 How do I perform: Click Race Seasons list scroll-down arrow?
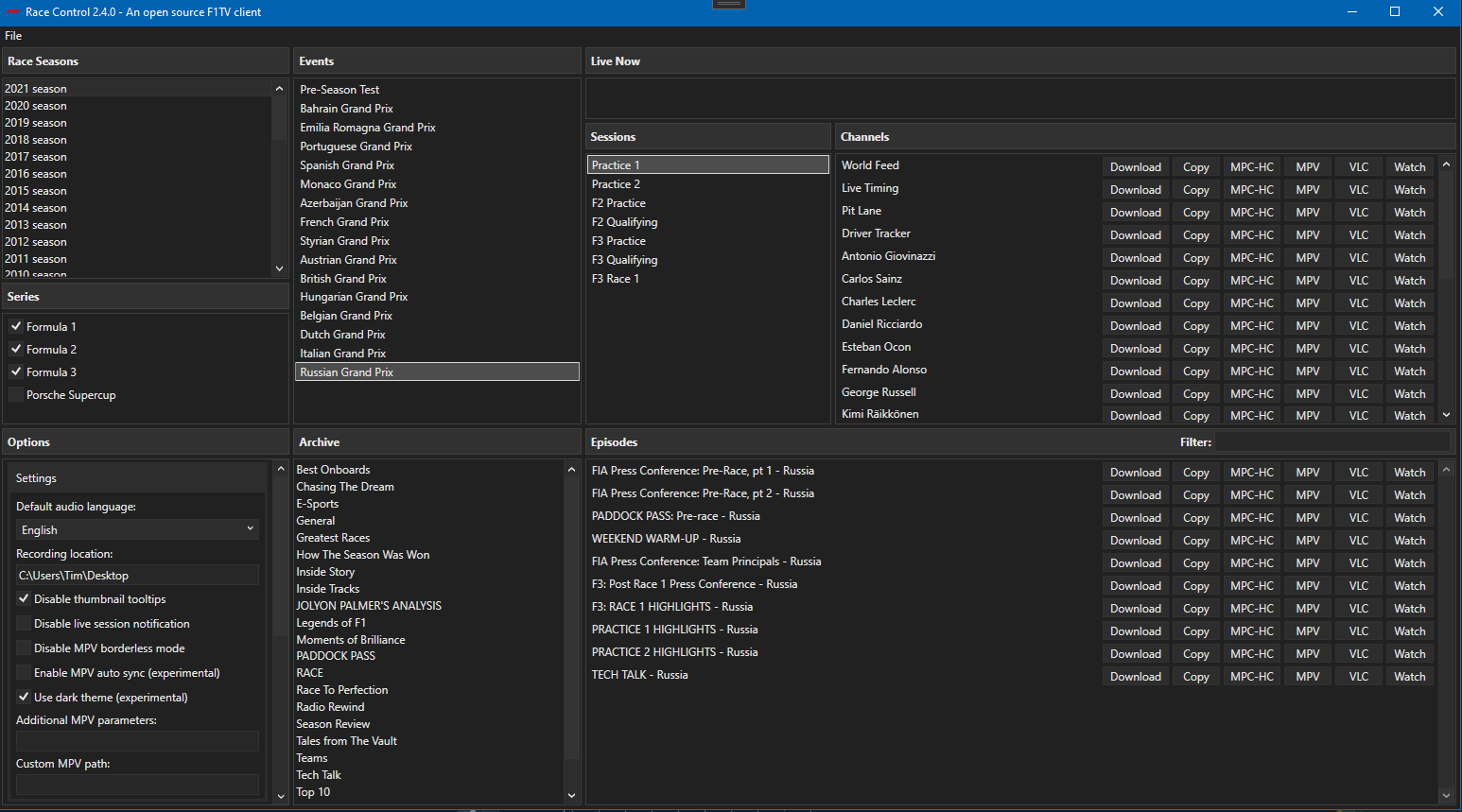click(279, 268)
